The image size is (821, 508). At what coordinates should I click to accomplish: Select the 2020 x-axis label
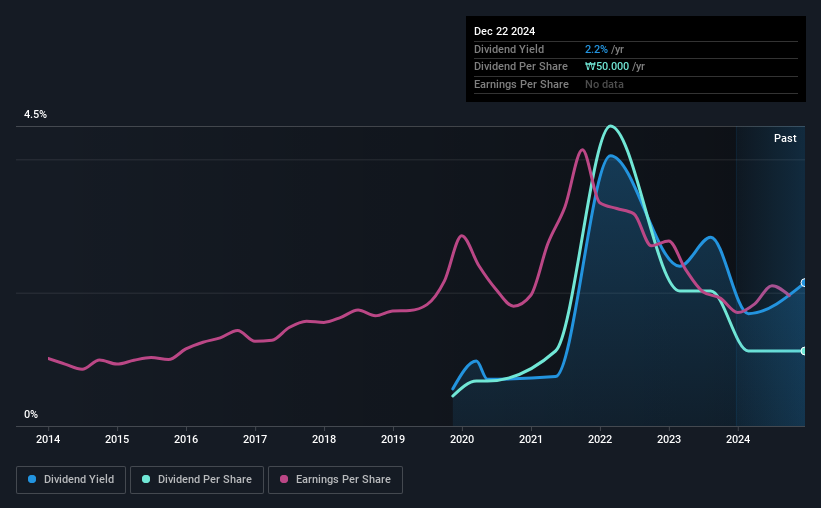point(462,439)
